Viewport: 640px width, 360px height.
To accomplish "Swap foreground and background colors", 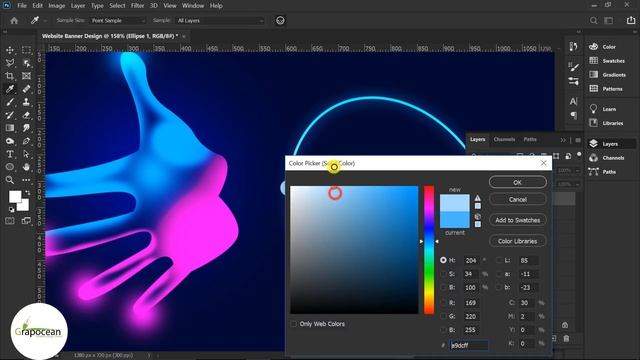I will coord(28,192).
